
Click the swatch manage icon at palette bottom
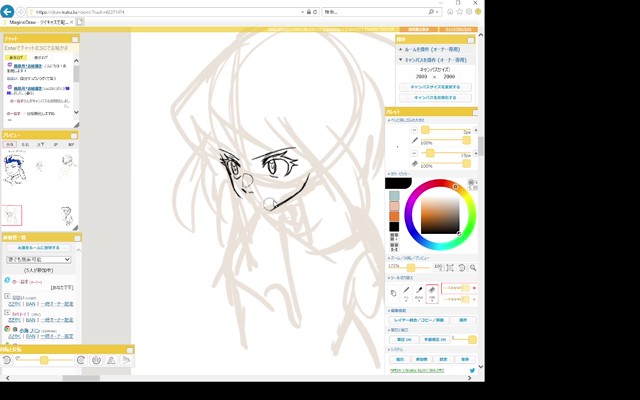(394, 247)
